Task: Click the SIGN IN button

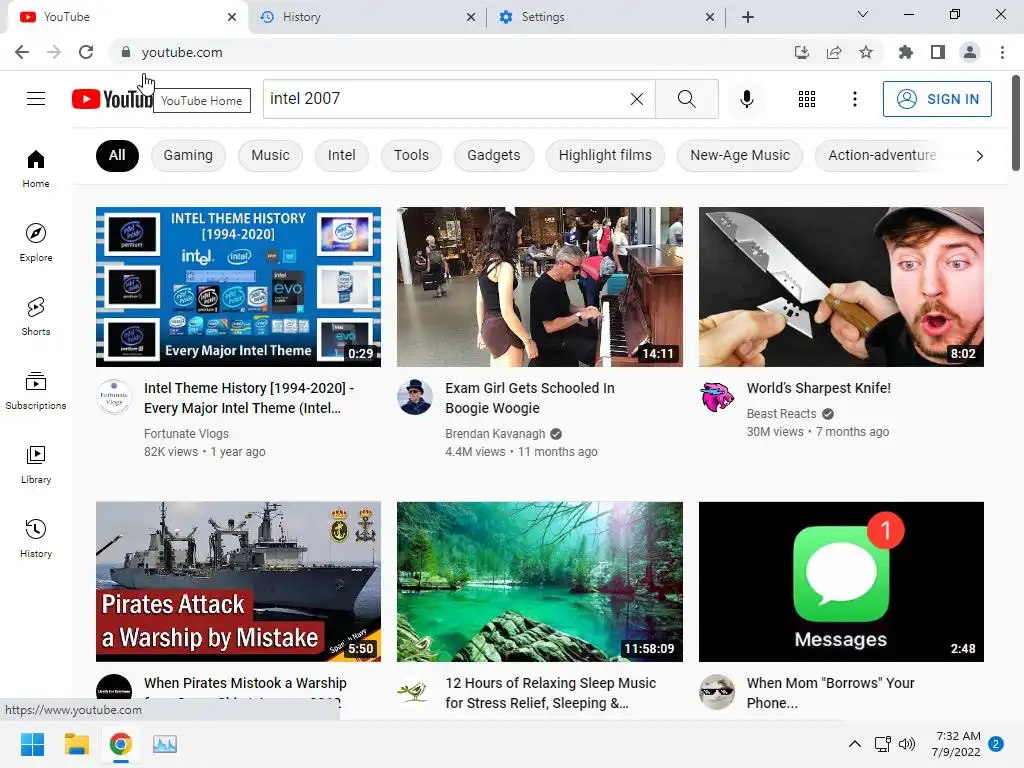Action: point(936,99)
